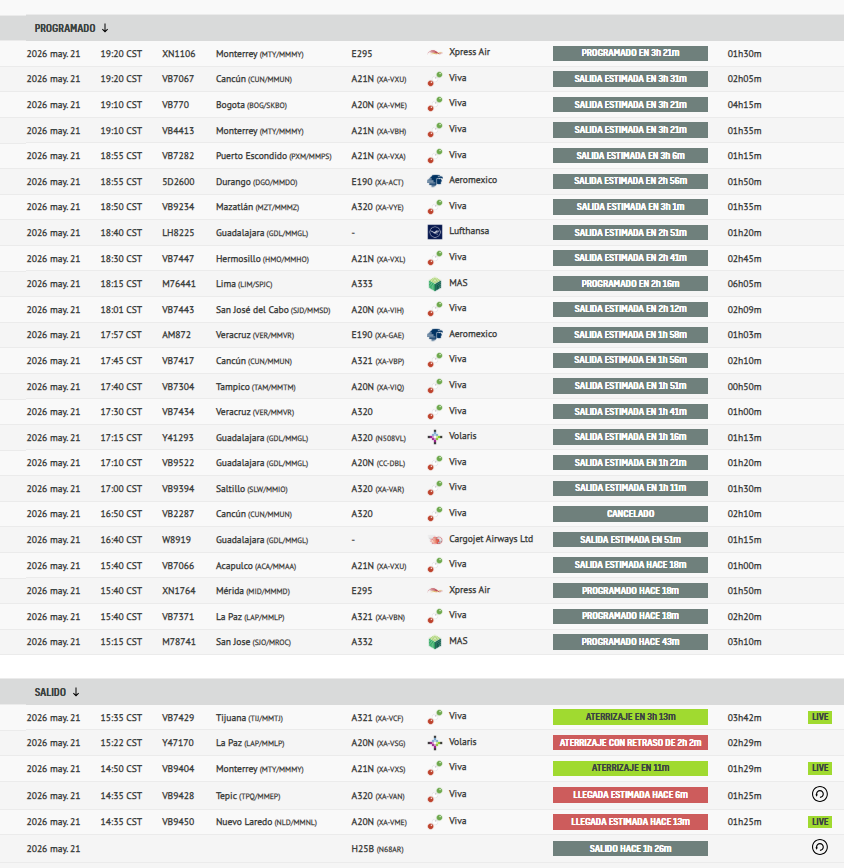Click the Viva logo on VB9234 row

435,206
